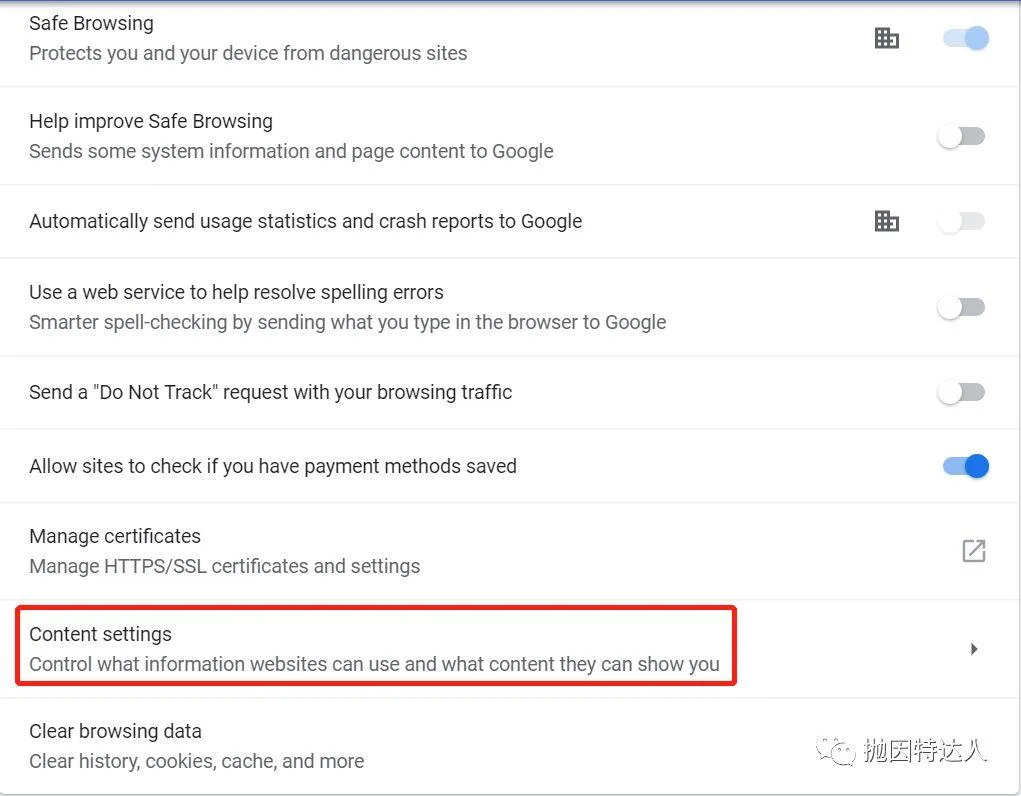Toggle the Safe Browsing switch
The width and height of the screenshot is (1021, 796).
[x=966, y=38]
